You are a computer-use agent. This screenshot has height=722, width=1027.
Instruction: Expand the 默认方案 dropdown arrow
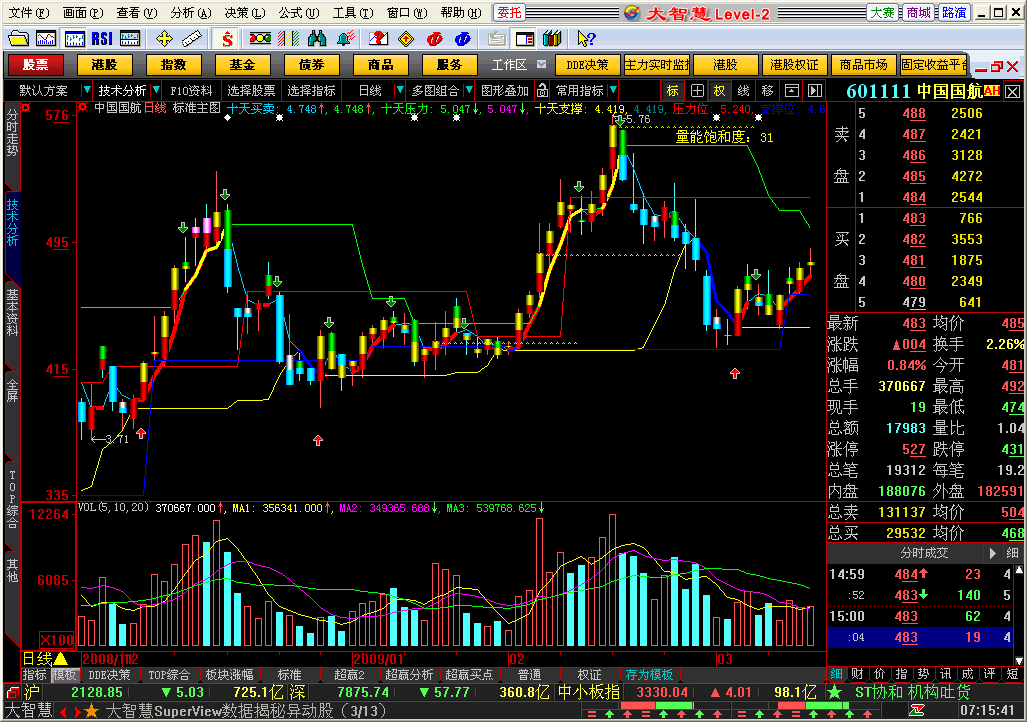coord(86,90)
